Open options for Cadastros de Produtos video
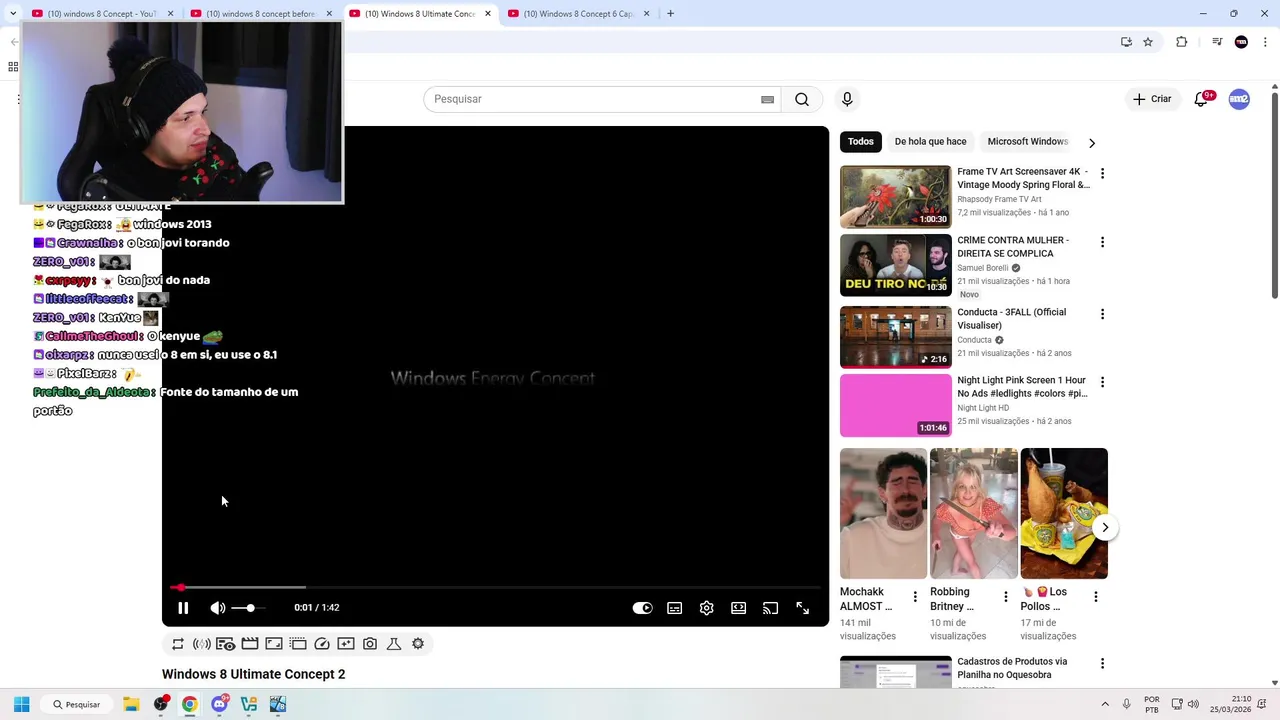This screenshot has height=720, width=1280. point(1102,664)
